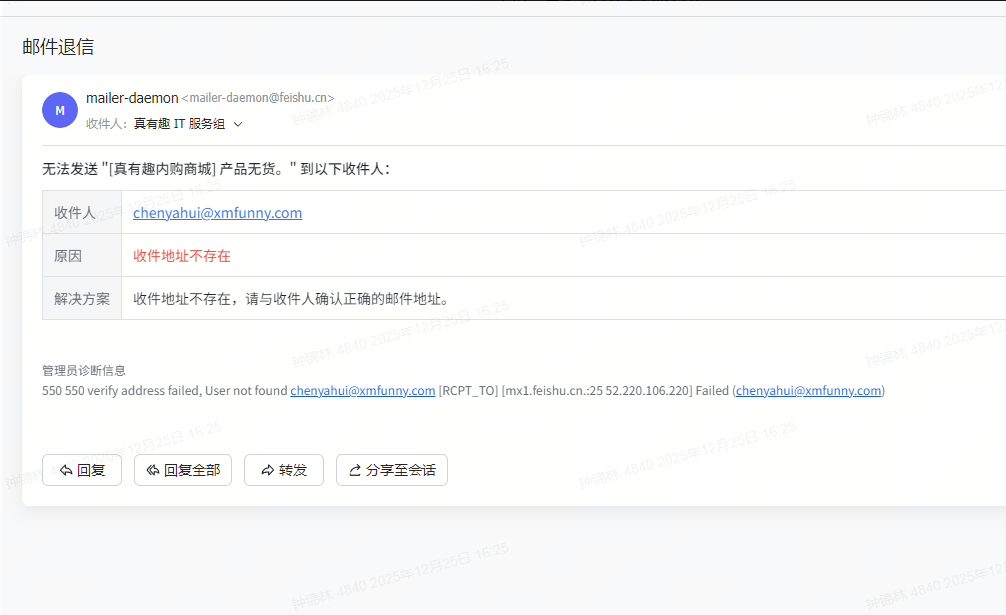Viewport: 1006px width, 615px height.
Task: Click the red 收件地址不存在 reason text
Action: pos(182,256)
